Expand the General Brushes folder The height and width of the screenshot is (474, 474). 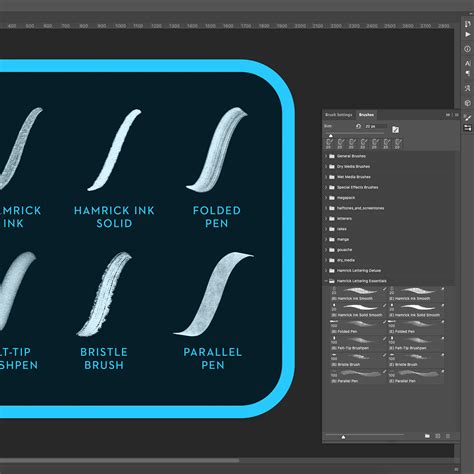[326, 156]
